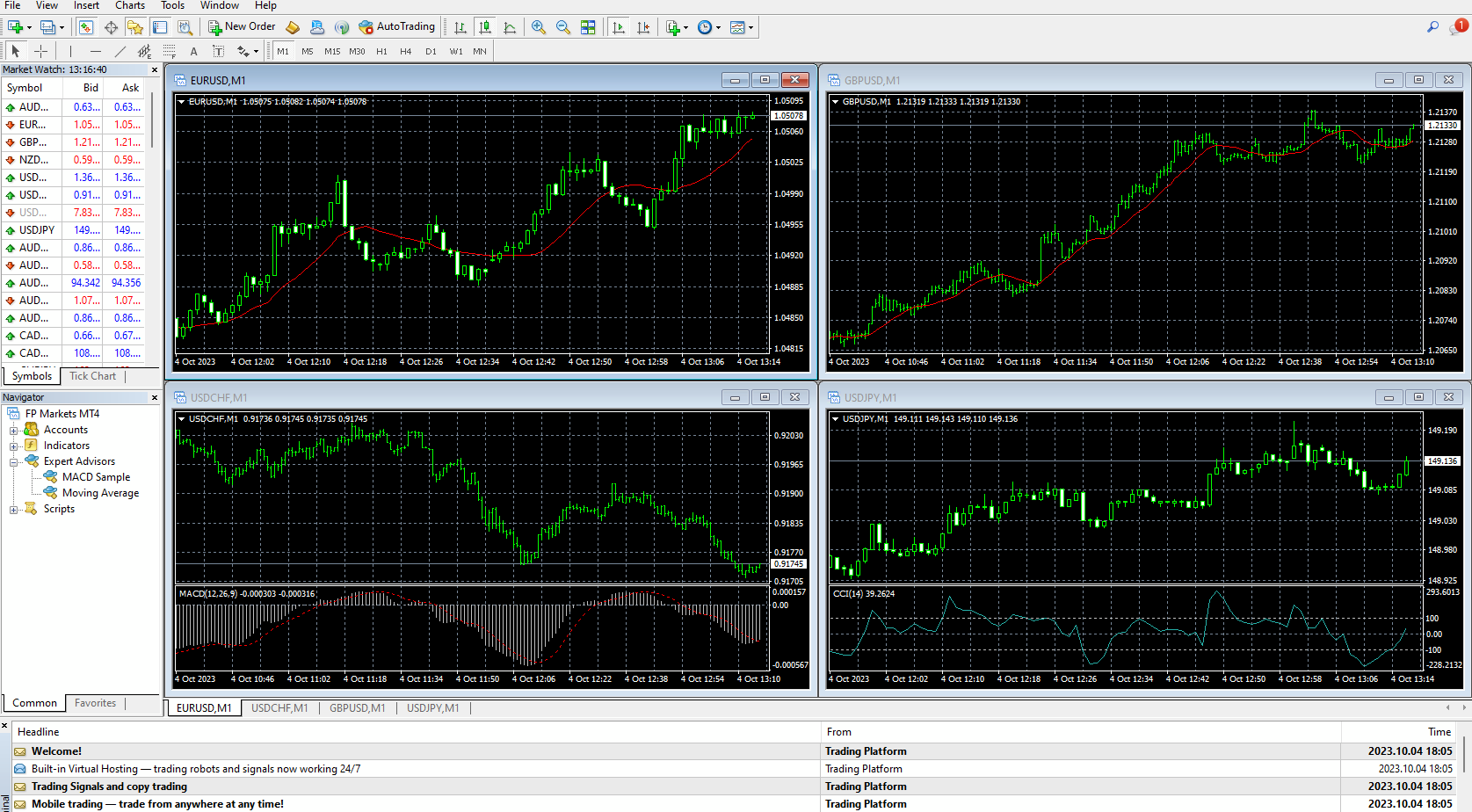1472x812 pixels.
Task: Select USDJPY row in Market Watch
Action: 37,230
